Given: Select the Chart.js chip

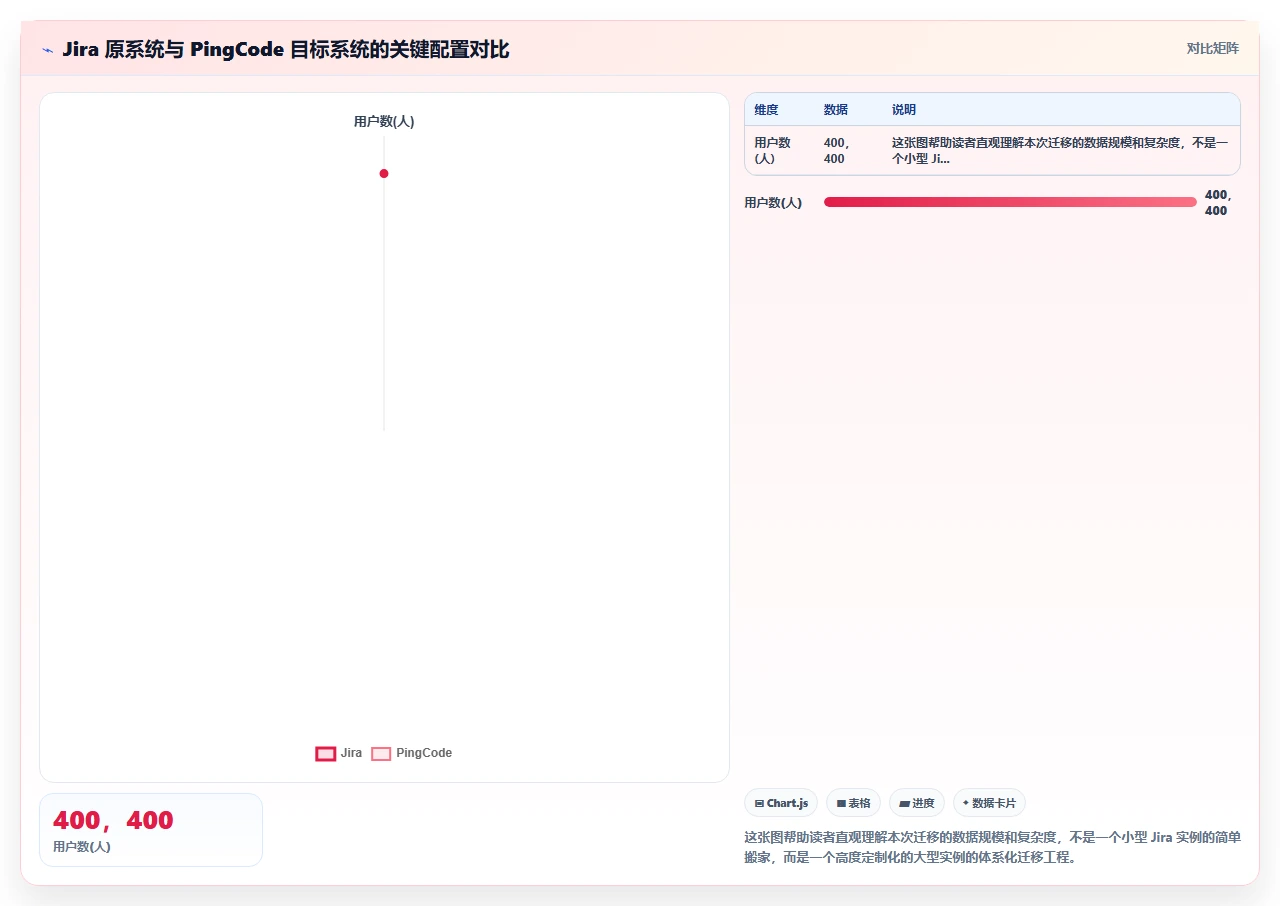Looking at the screenshot, I should pyautogui.click(x=781, y=803).
